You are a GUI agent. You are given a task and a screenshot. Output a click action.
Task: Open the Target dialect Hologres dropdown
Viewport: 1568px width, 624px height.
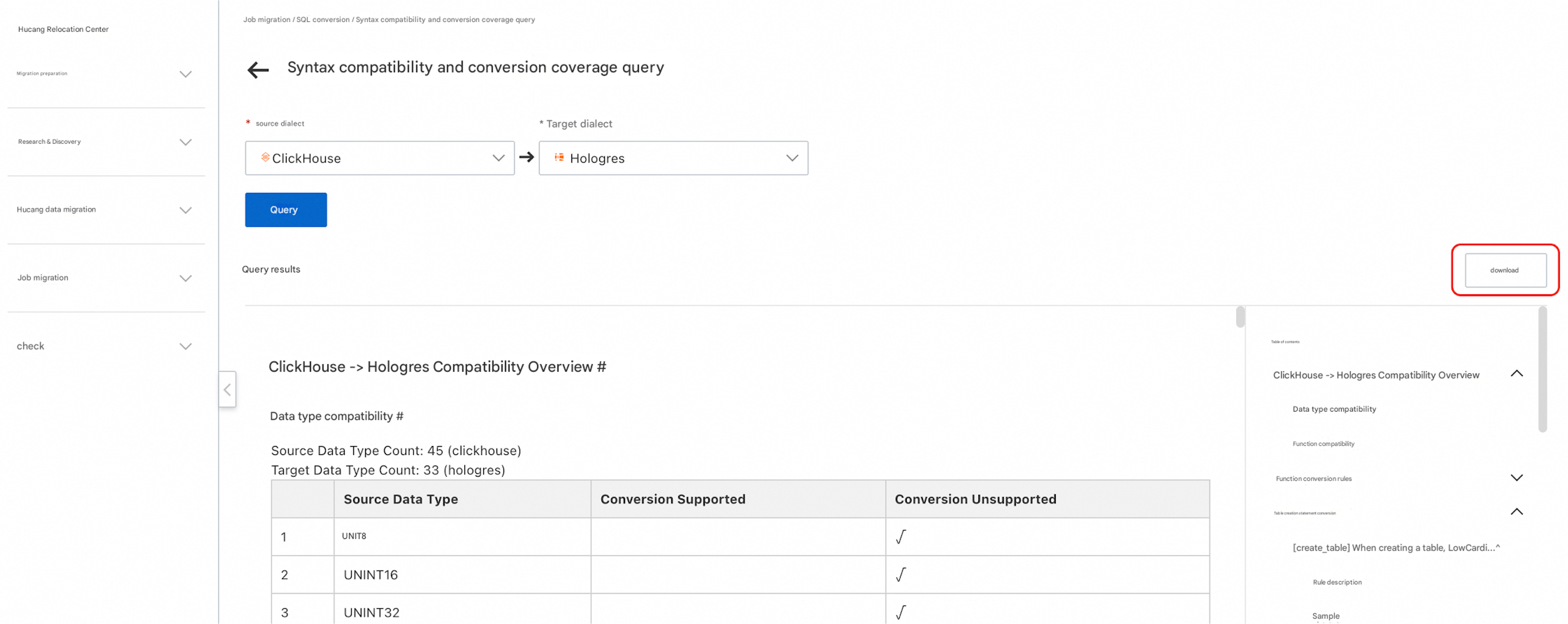(x=673, y=158)
